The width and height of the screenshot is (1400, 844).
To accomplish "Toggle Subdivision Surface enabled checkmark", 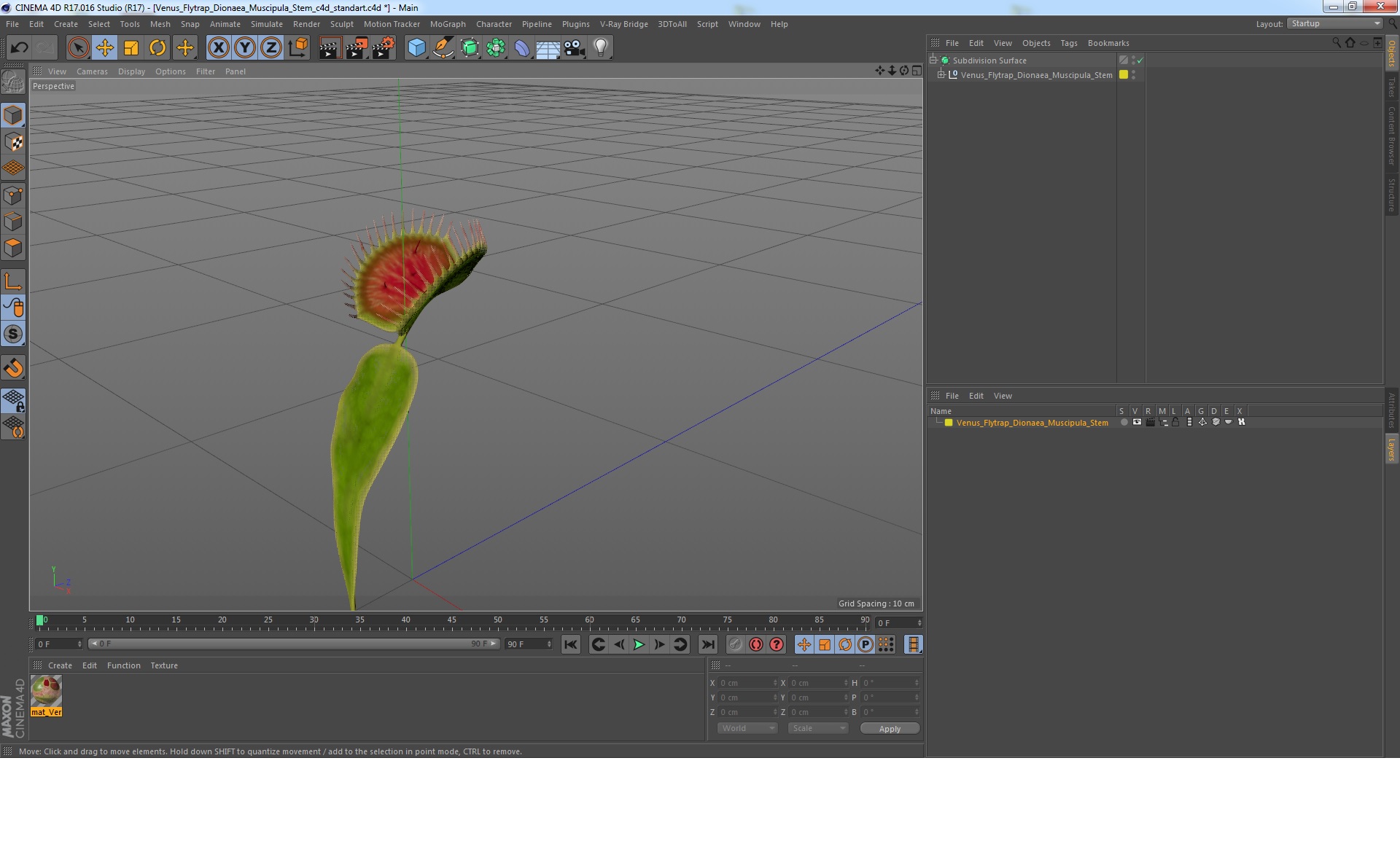I will pos(1140,60).
